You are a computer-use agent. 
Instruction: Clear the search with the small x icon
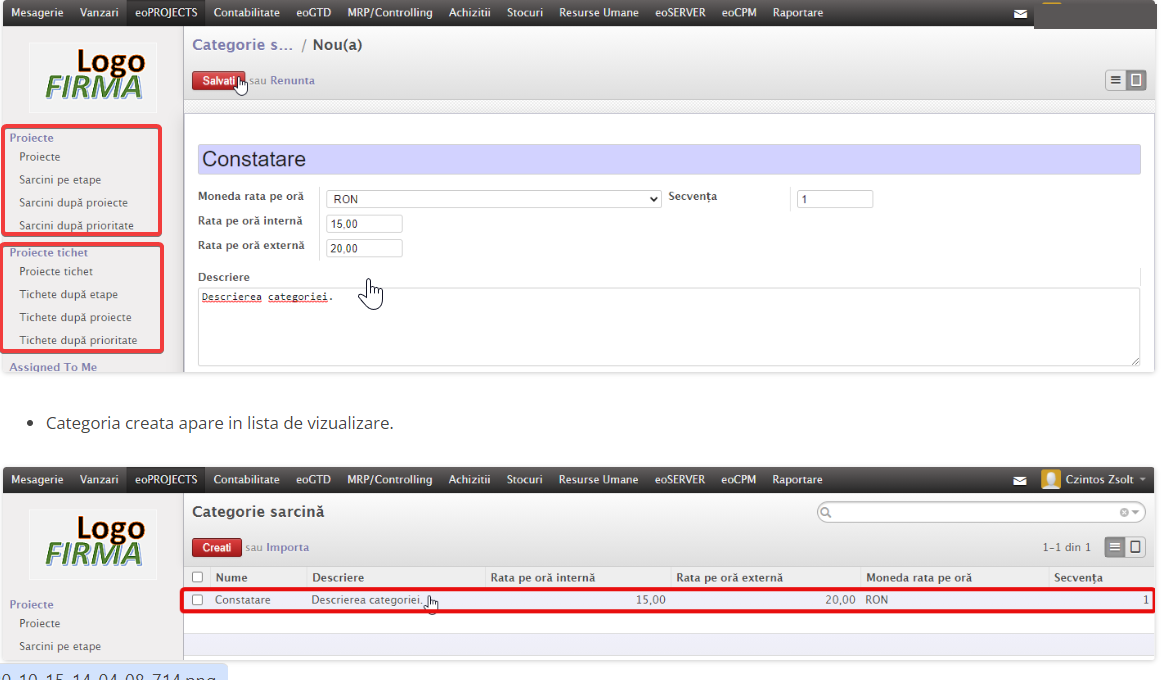tap(1124, 512)
